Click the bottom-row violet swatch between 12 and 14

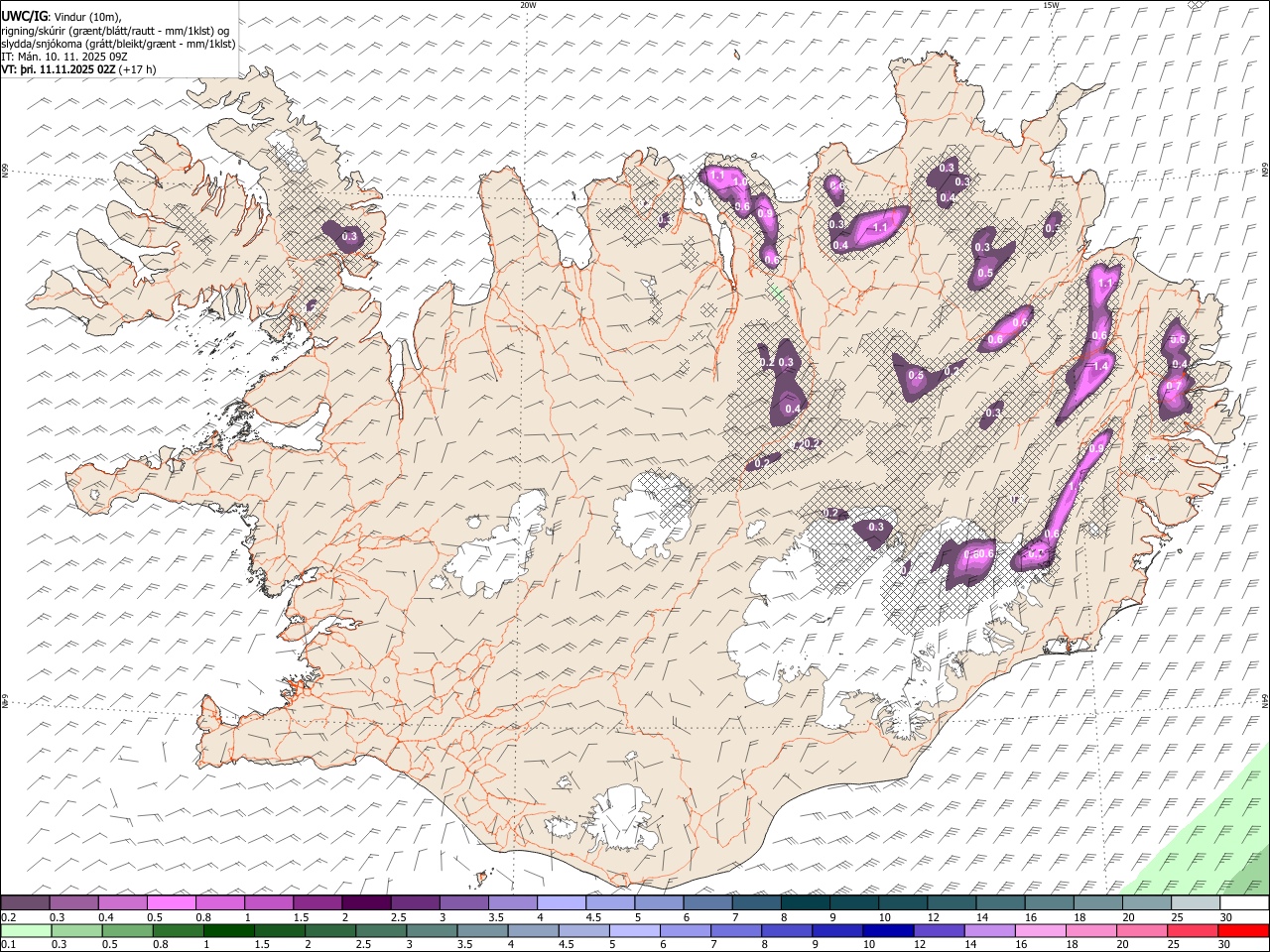940,931
